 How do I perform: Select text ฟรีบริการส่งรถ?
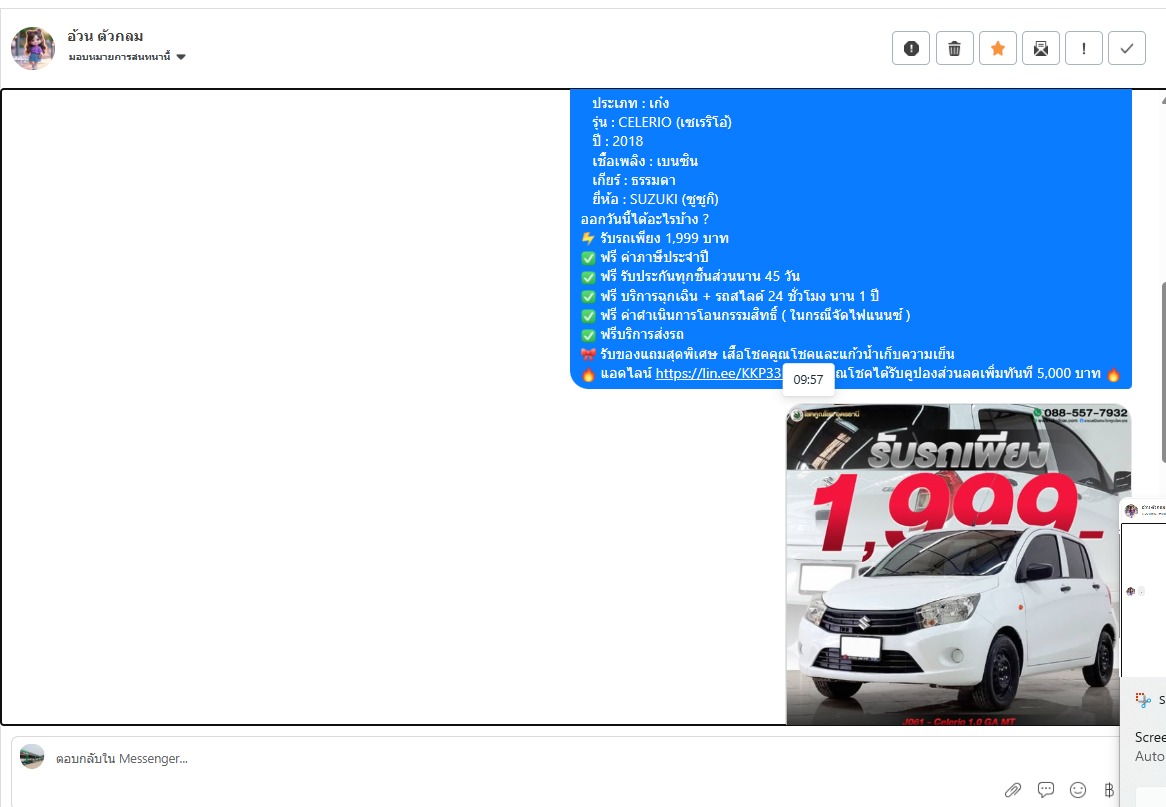tap(642, 335)
